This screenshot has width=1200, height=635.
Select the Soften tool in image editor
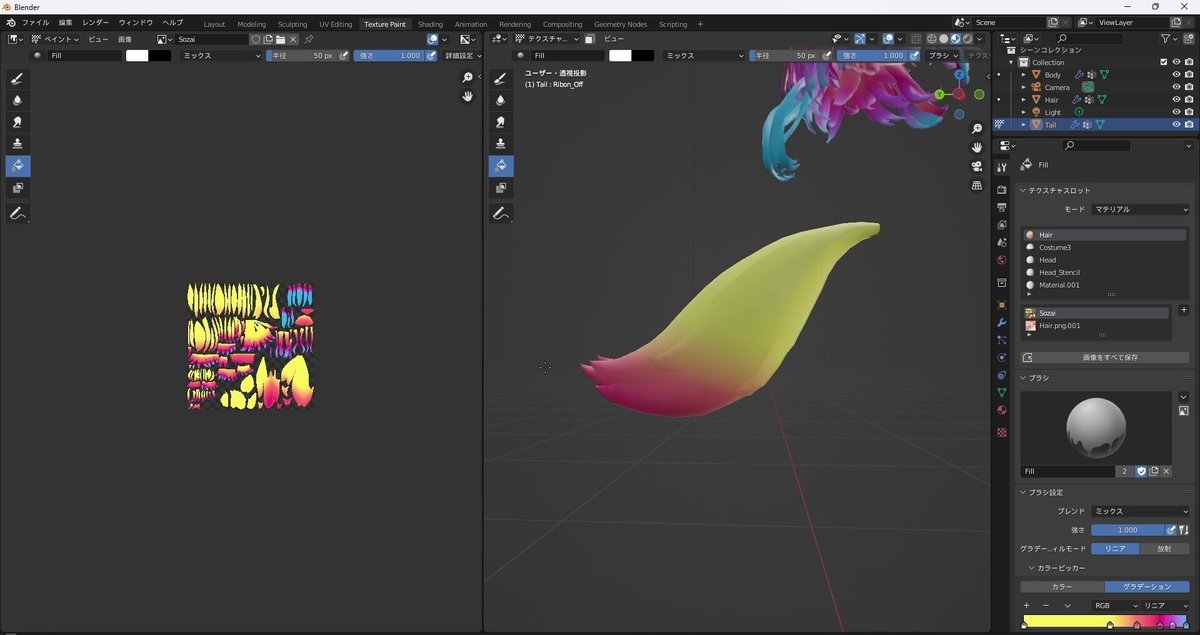(18, 100)
